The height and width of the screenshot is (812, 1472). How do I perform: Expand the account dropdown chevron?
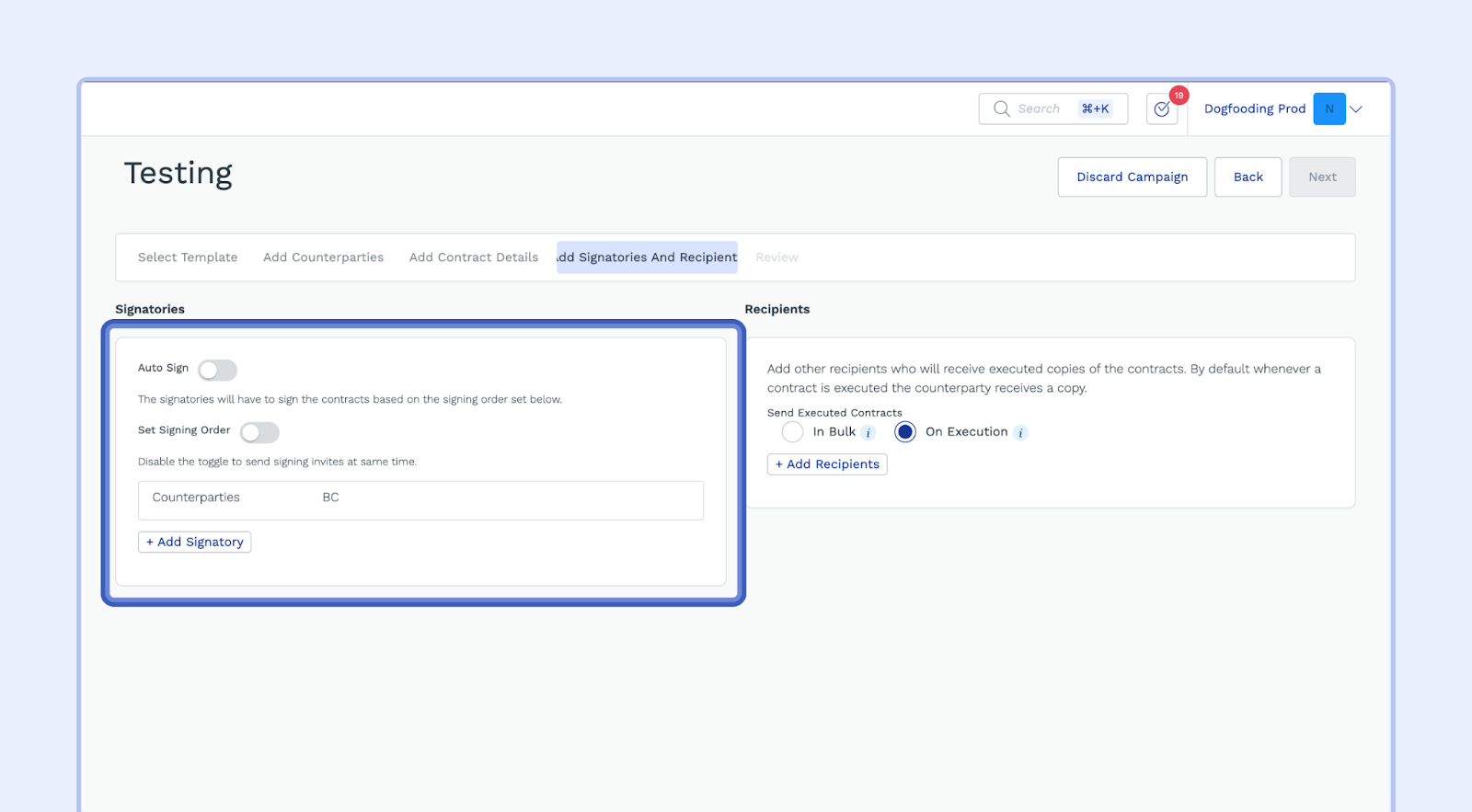(1356, 109)
